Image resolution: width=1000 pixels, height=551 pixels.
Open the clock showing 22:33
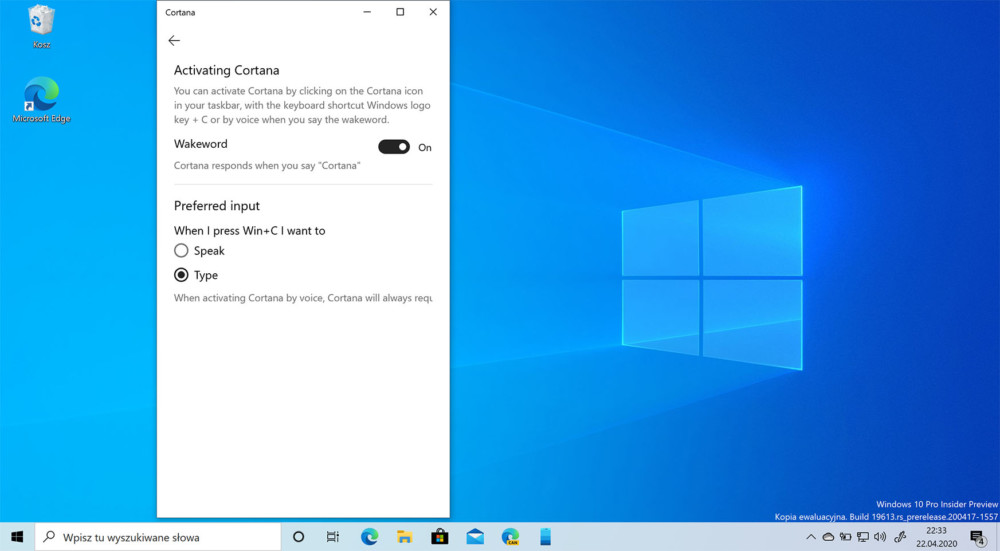click(x=936, y=537)
